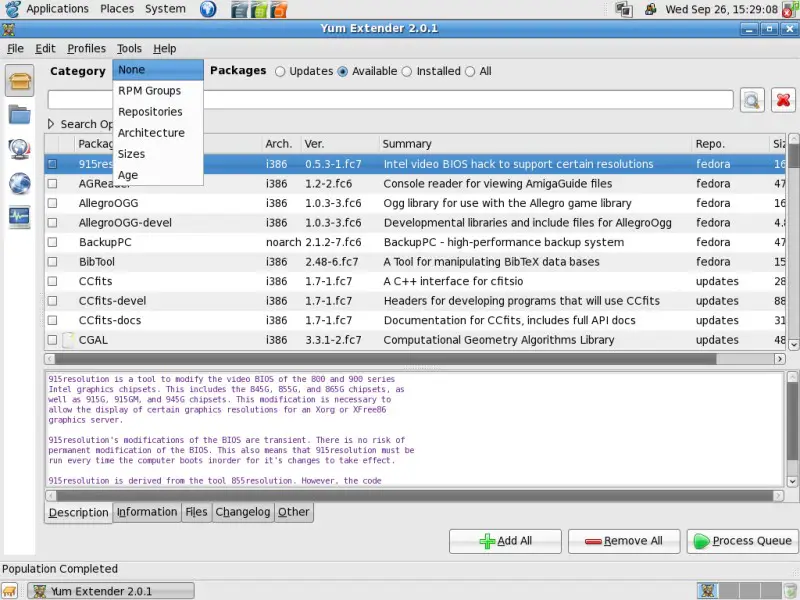
Task: Switch to the Changelog tab
Action: pyautogui.click(x=243, y=512)
